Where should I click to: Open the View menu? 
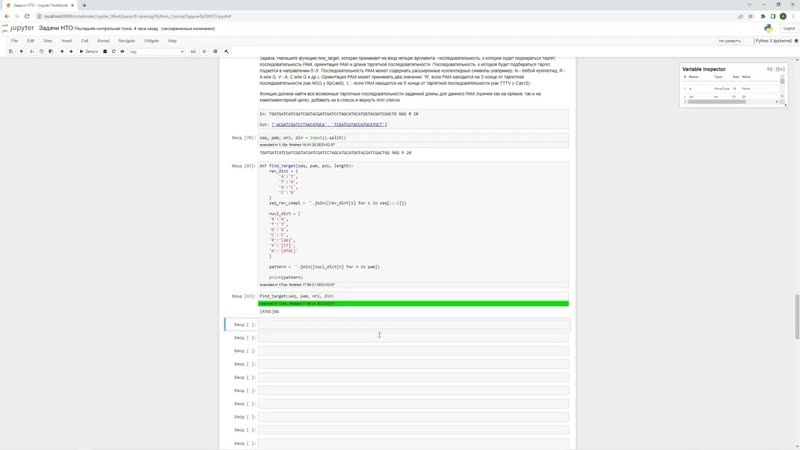click(47, 41)
